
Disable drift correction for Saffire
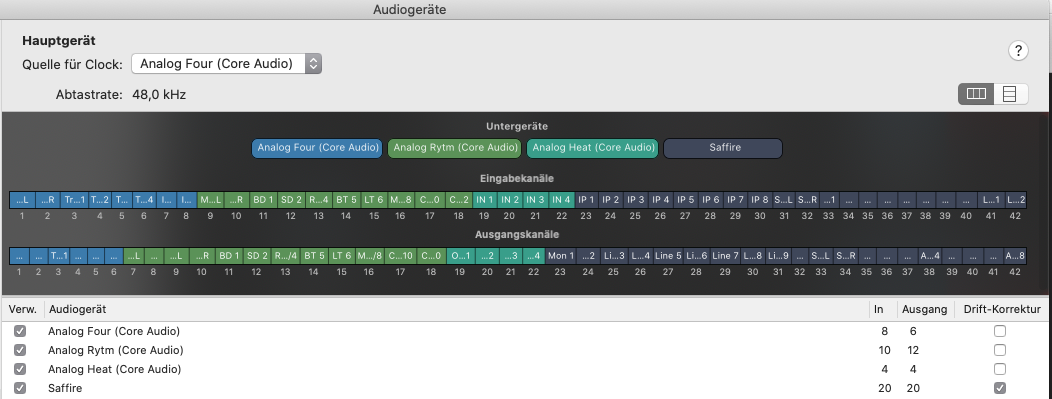click(x=1000, y=388)
